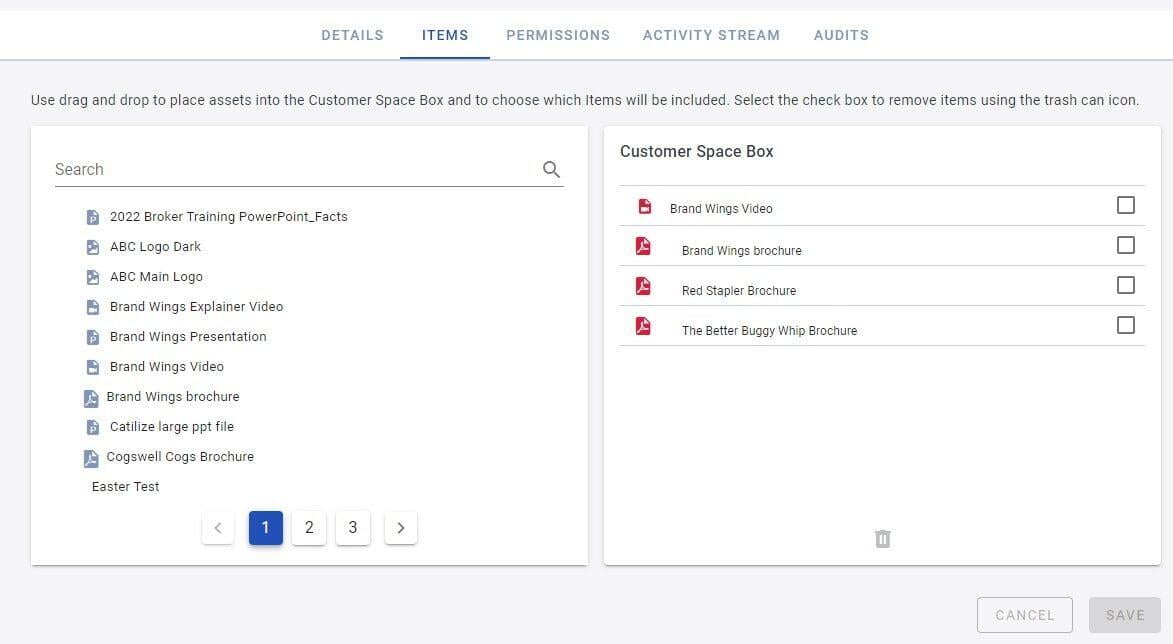Click the red PDF icon beside Better Buggy Whip Brochure
The width and height of the screenshot is (1173, 644).
[643, 326]
